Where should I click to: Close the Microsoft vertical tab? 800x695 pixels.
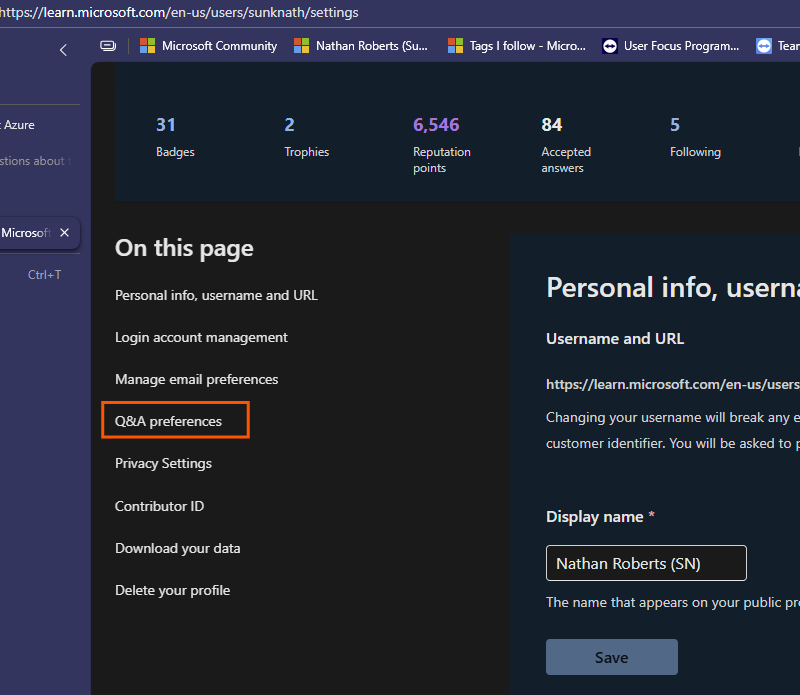coord(64,233)
